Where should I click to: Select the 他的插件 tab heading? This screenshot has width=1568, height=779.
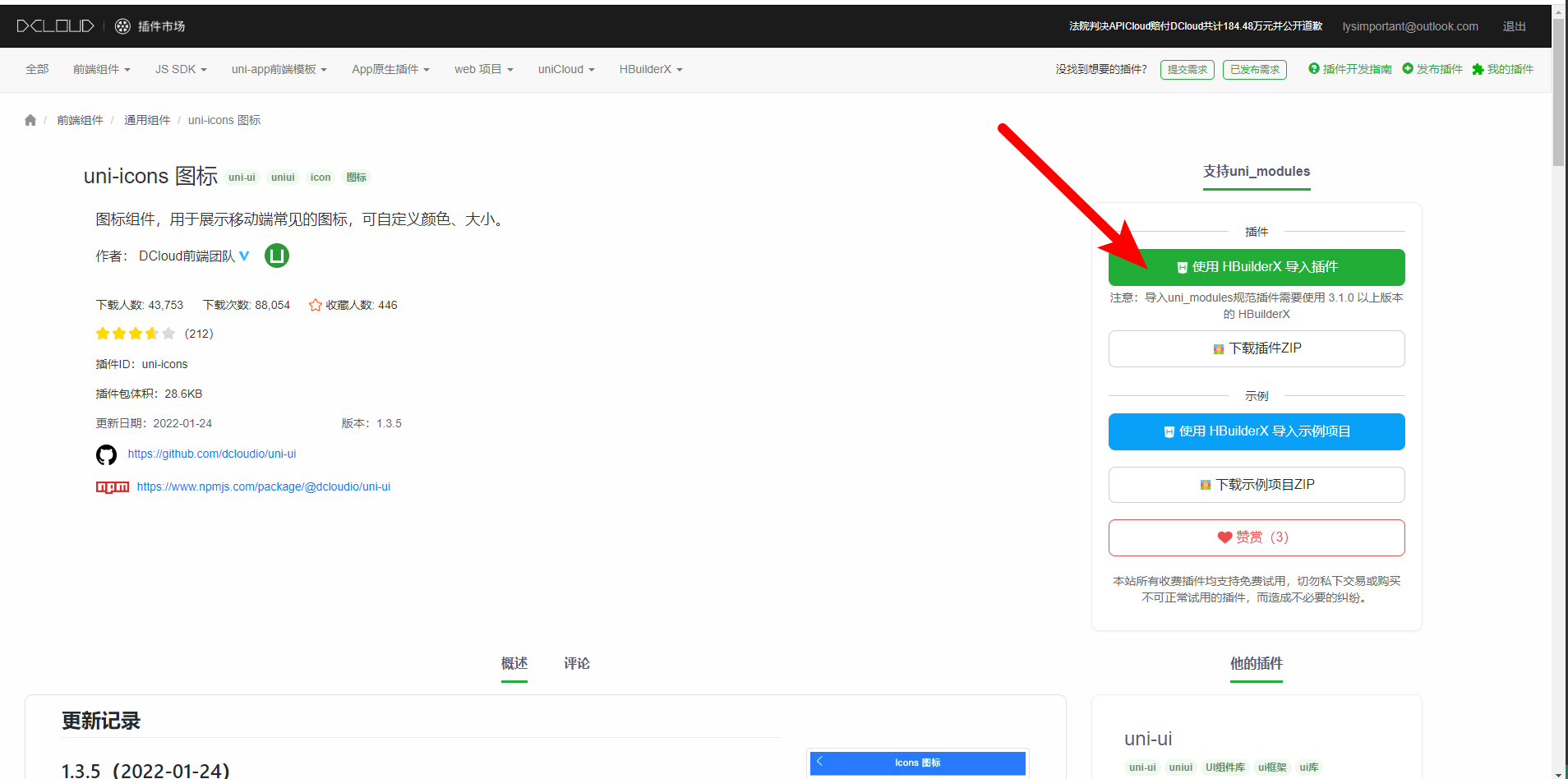coord(1257,663)
